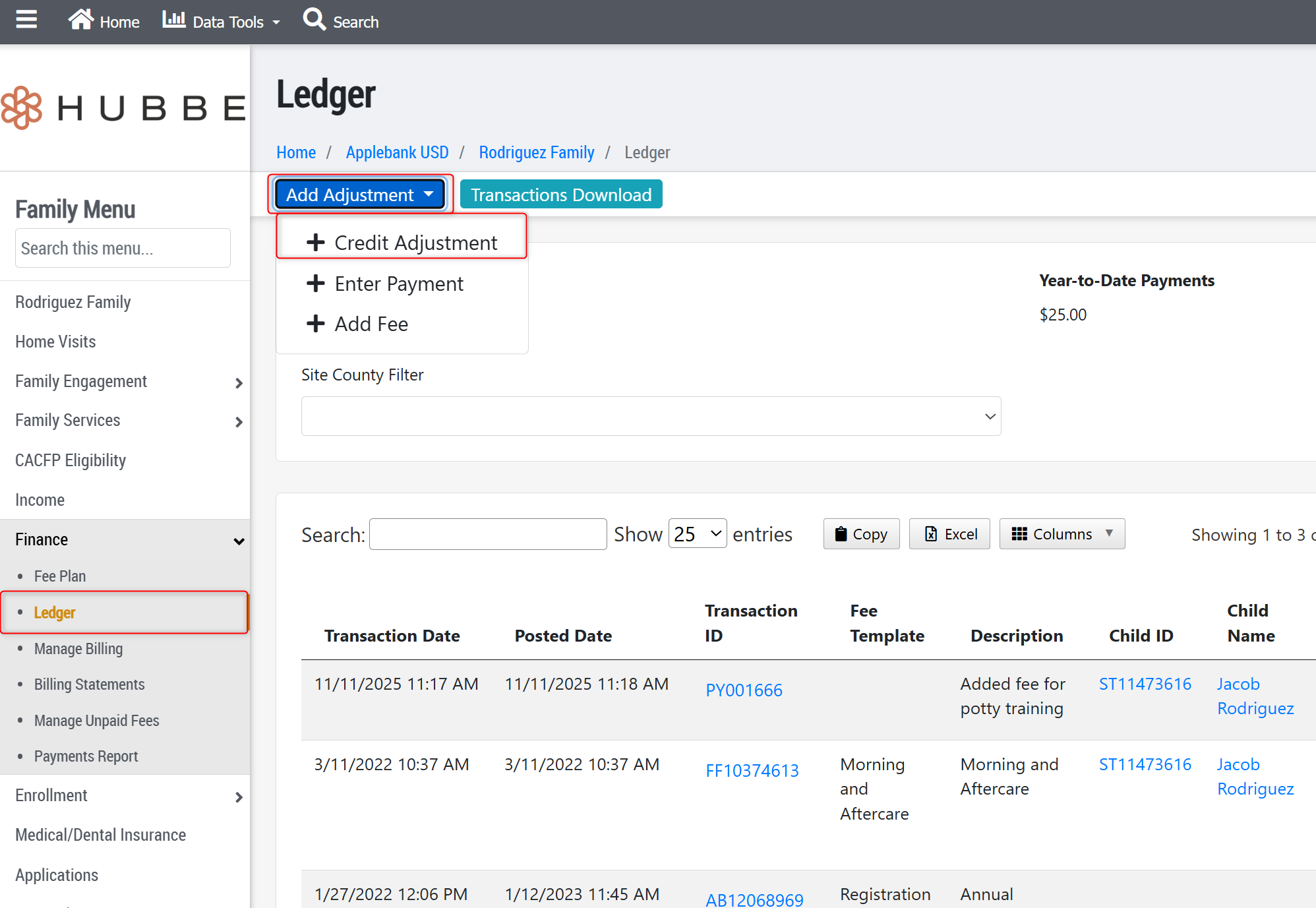Click the clipboard Copy button
The image size is (1316, 908).
(x=861, y=534)
